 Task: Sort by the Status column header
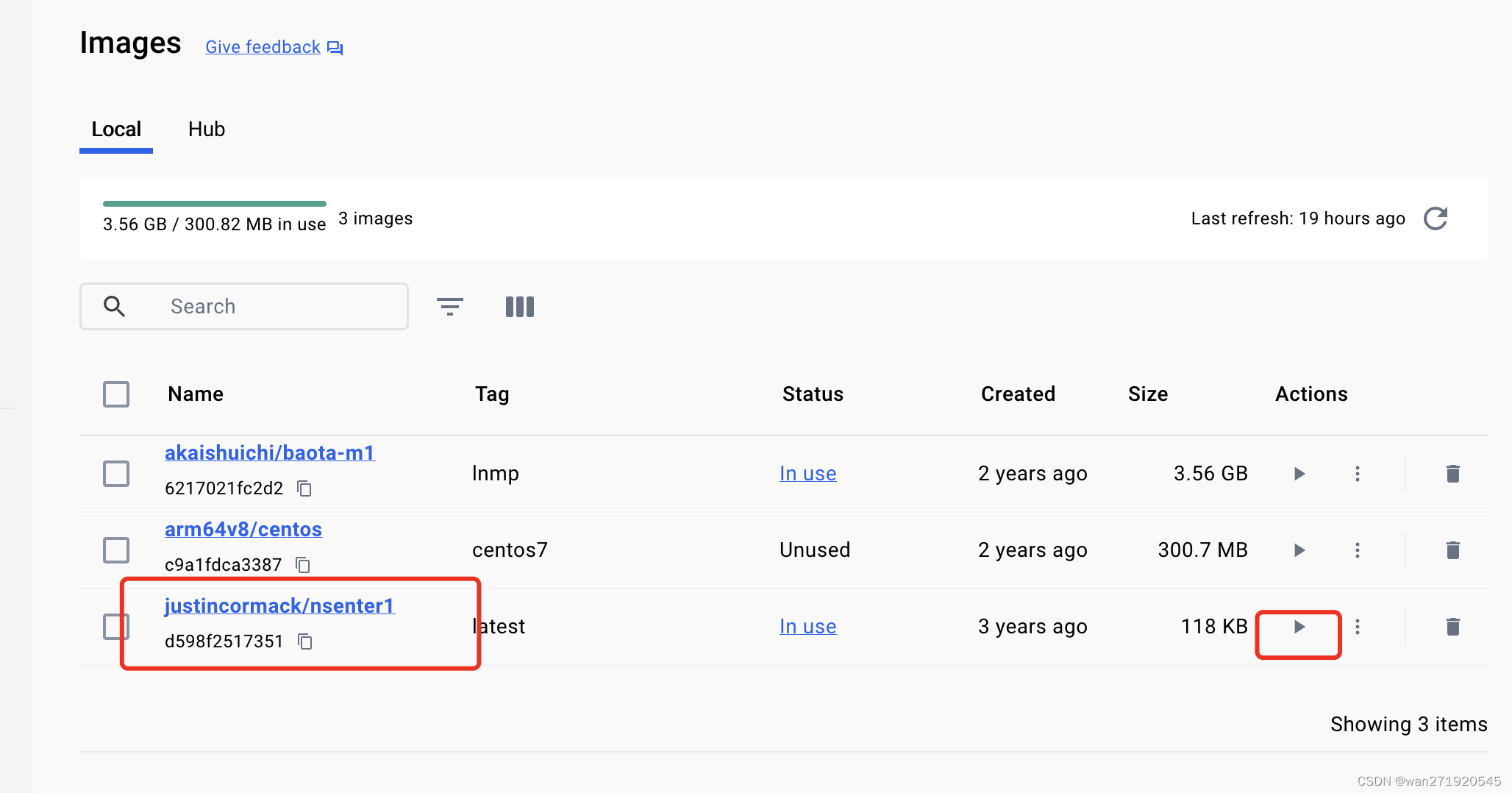[x=813, y=394]
